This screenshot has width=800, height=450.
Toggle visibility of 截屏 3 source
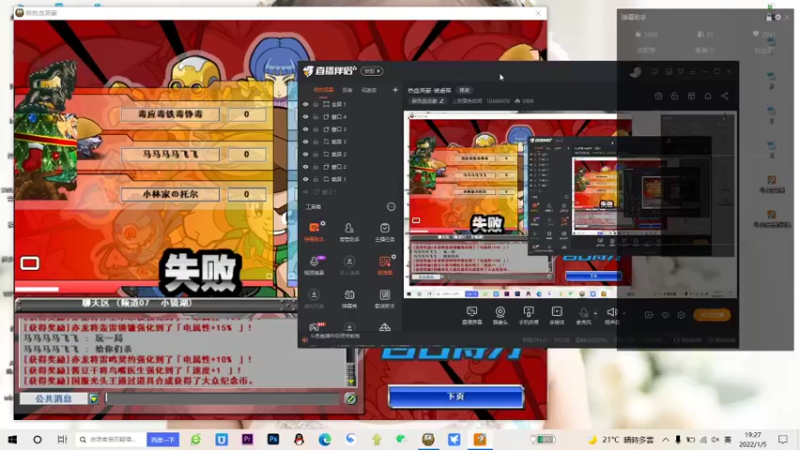click(306, 142)
